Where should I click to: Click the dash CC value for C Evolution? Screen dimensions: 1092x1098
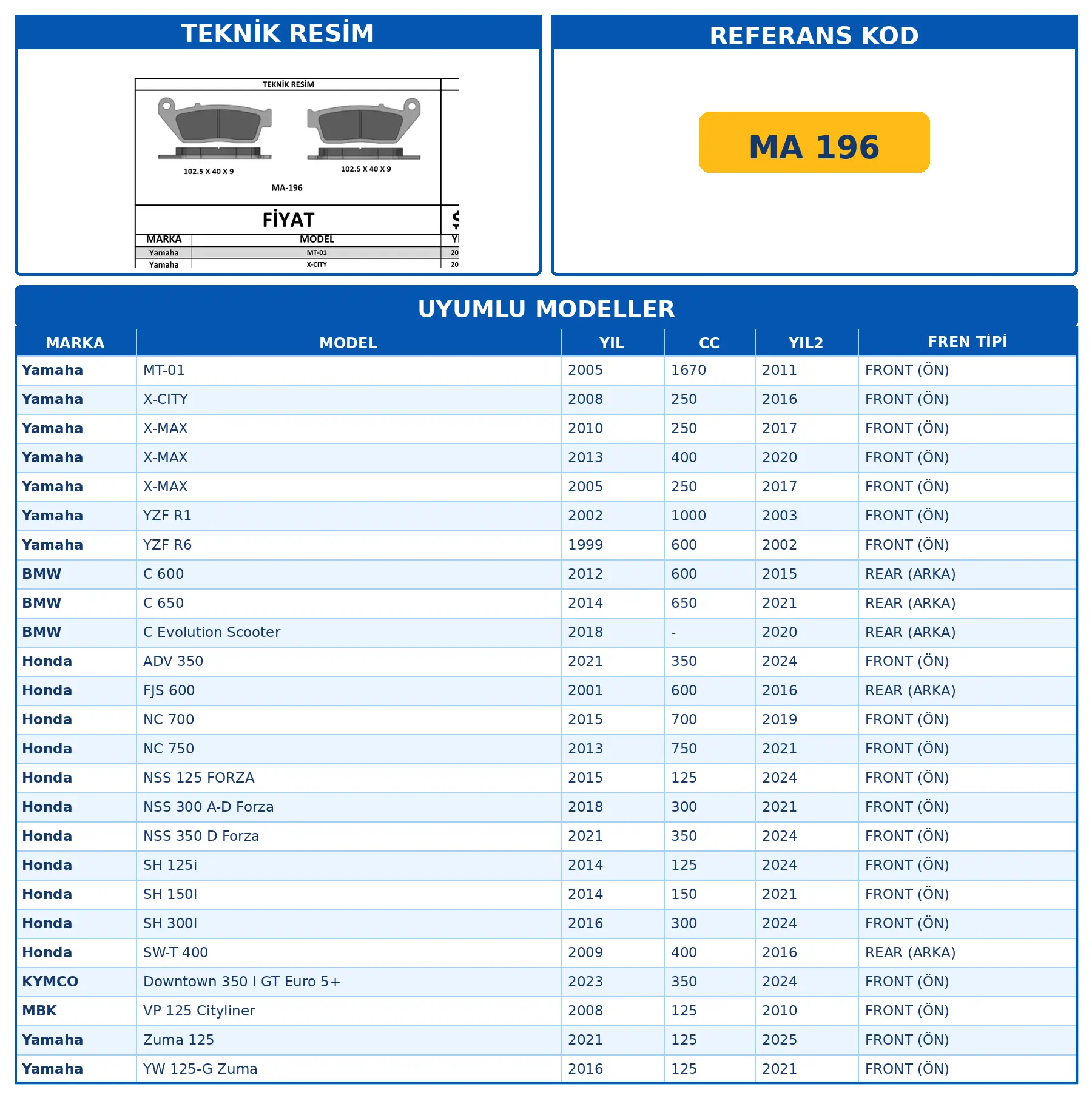click(673, 633)
